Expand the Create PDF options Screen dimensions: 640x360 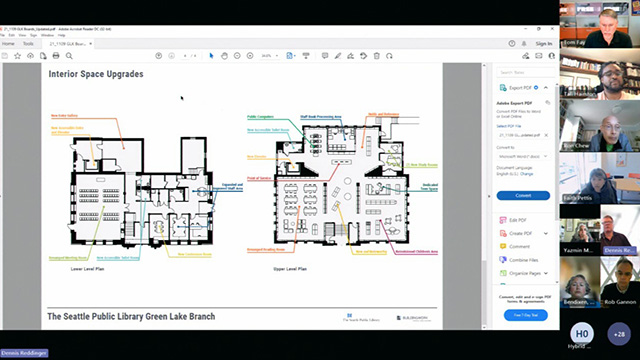click(546, 233)
